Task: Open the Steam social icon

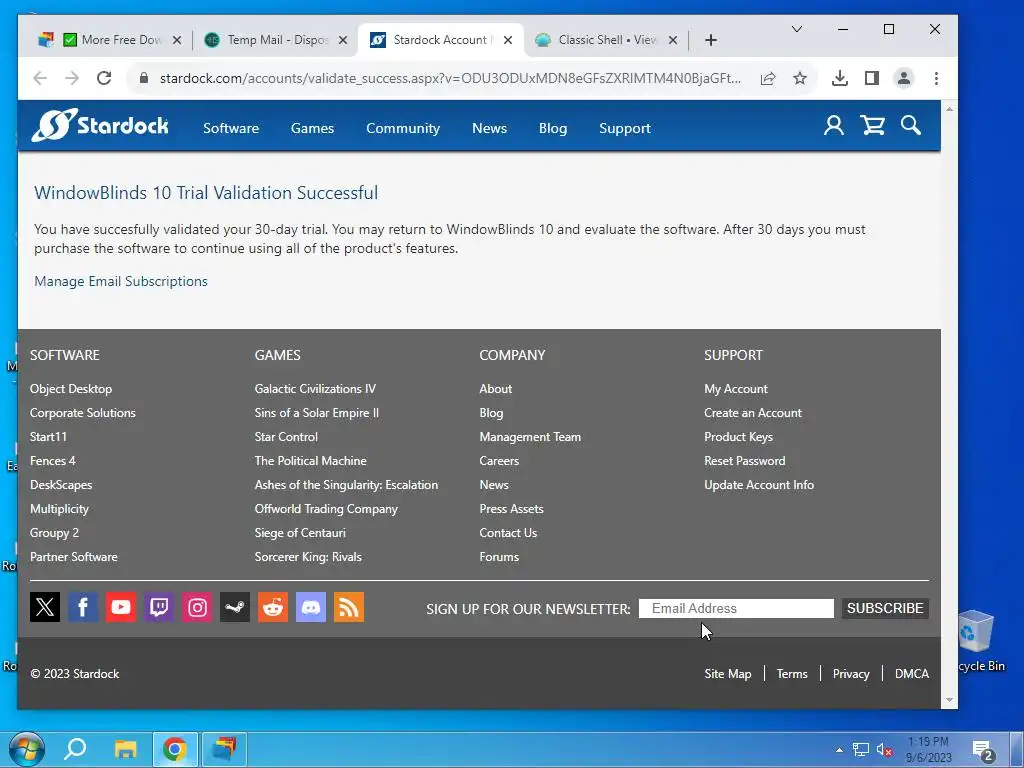Action: [x=235, y=607]
